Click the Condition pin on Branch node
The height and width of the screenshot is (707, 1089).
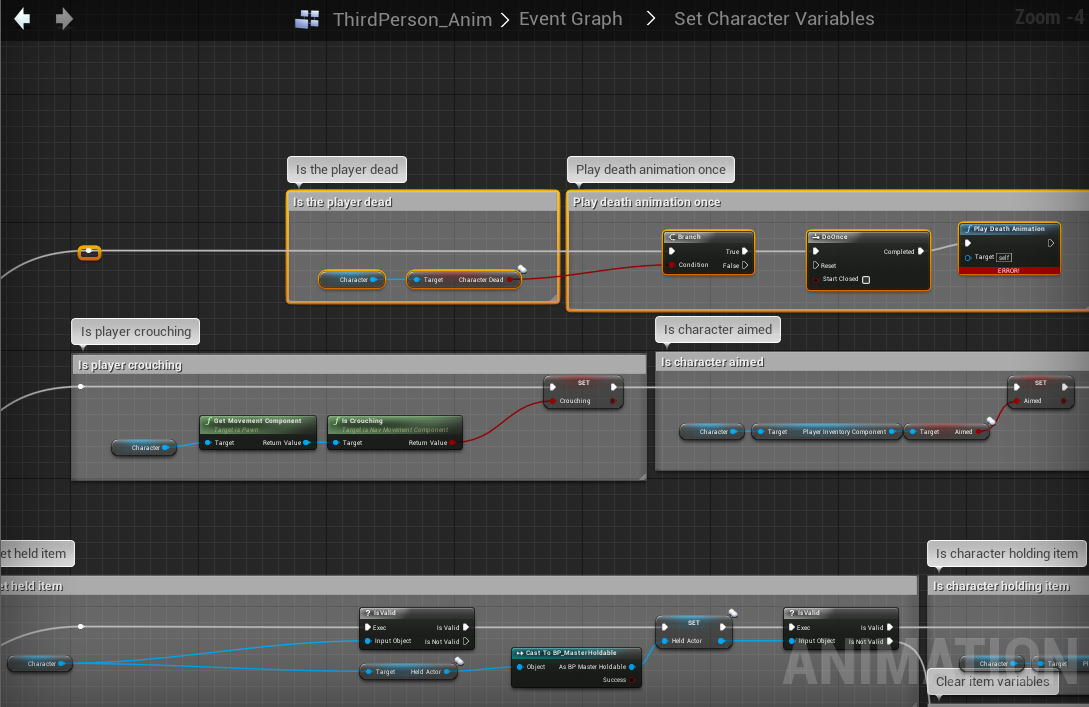pyautogui.click(x=672, y=265)
